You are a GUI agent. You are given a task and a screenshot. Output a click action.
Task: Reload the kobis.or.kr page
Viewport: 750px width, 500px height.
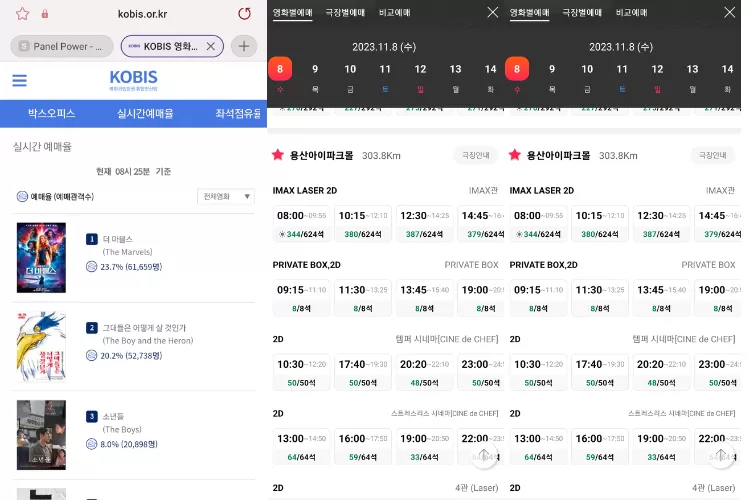pos(244,14)
